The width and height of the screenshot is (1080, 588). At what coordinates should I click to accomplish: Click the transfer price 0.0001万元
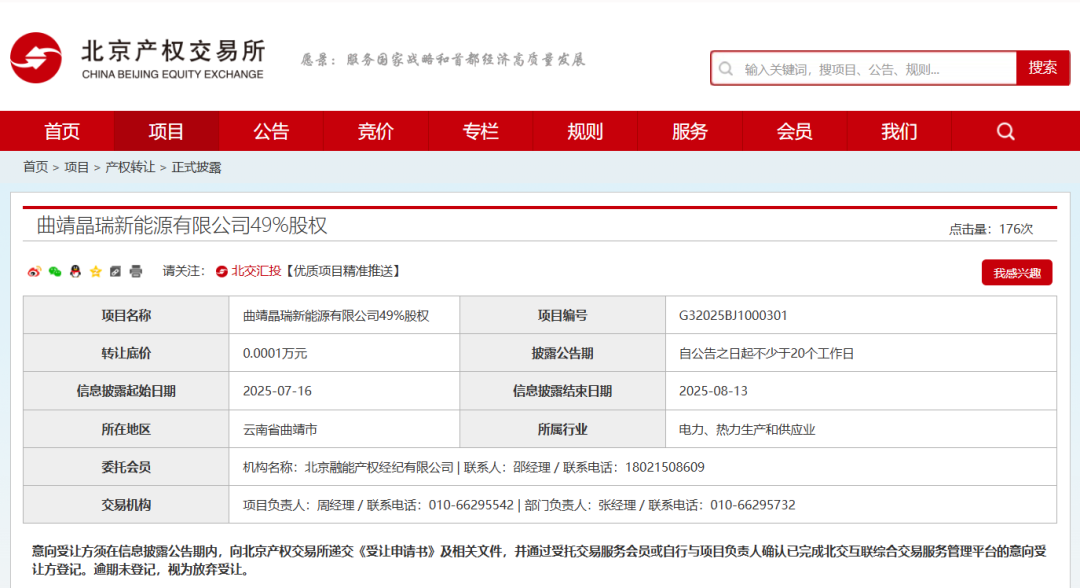click(x=275, y=353)
